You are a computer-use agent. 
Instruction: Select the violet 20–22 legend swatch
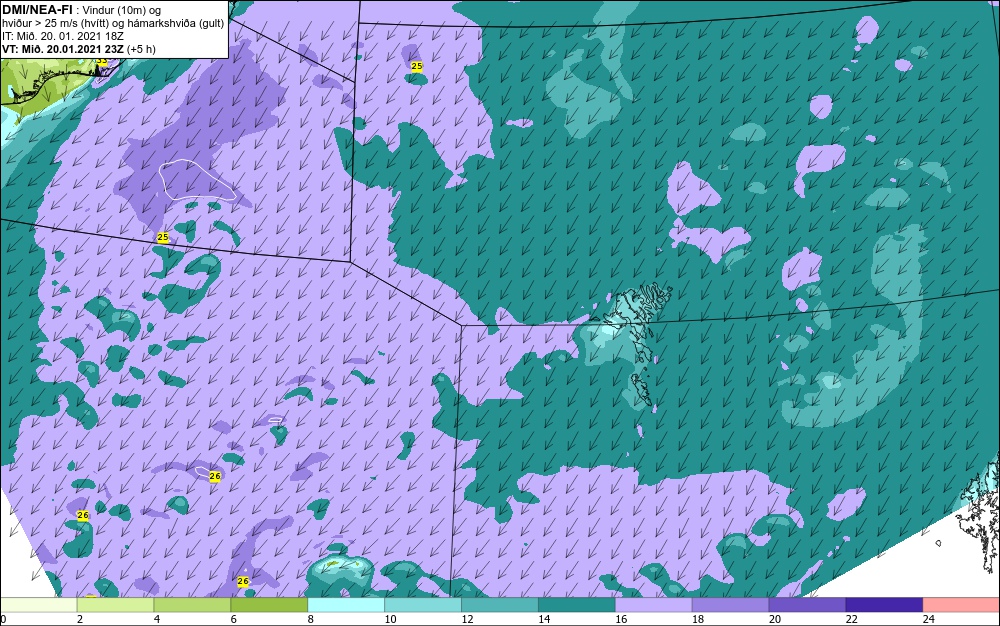tap(807, 605)
